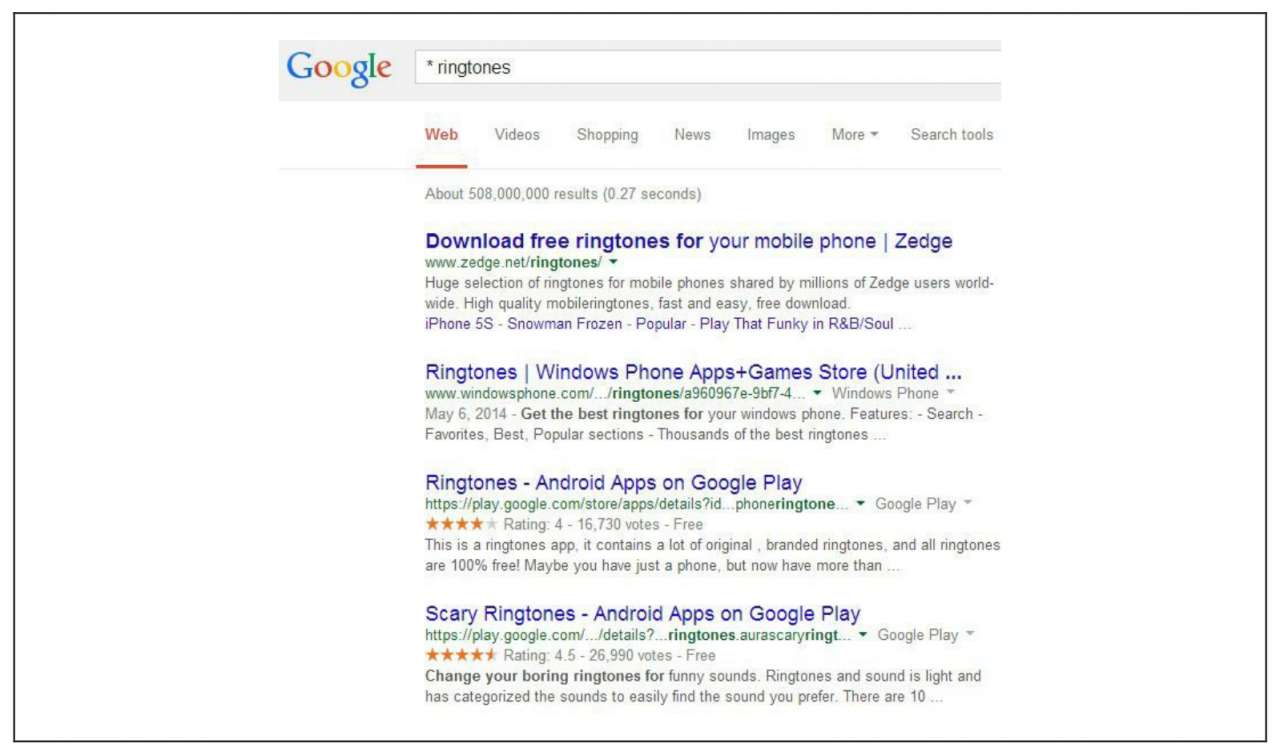Expand green arrow after phoneringtone URL

pos(860,504)
